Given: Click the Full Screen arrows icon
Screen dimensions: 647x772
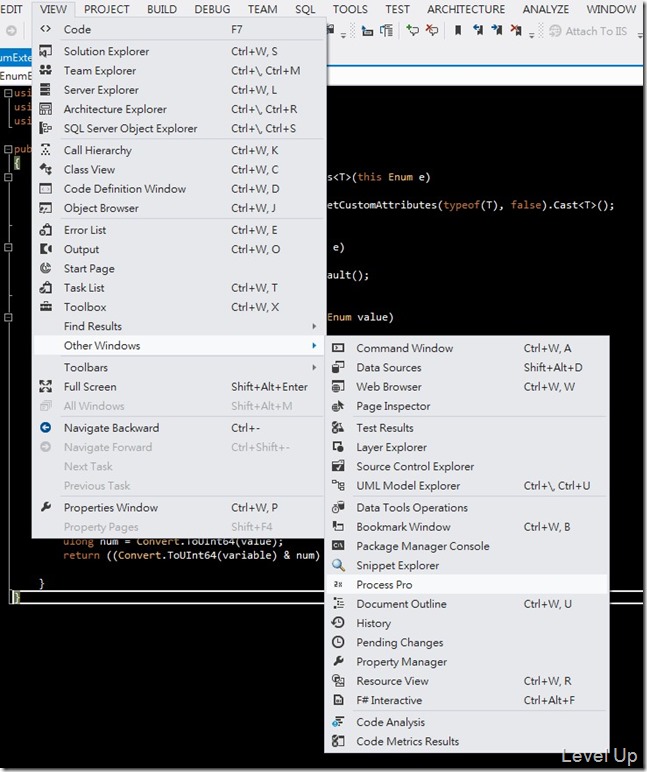Looking at the screenshot, I should [46, 386].
